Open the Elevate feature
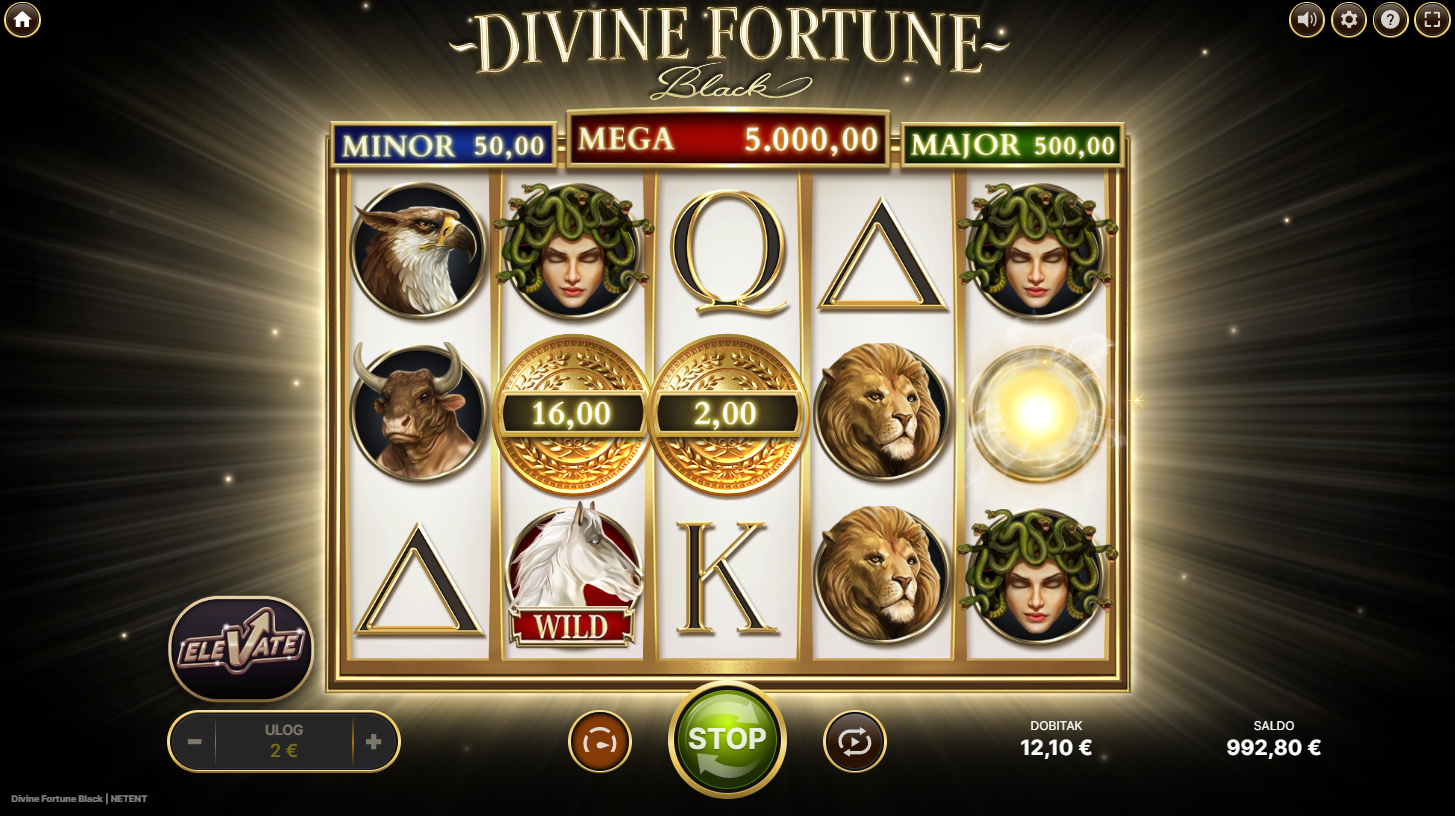The image size is (1455, 816). pyautogui.click(x=241, y=648)
